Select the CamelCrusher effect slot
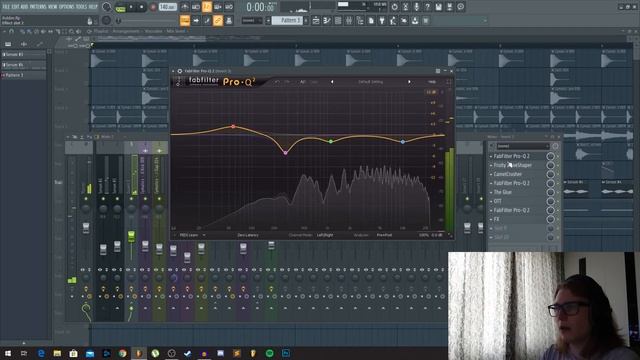This screenshot has width=640, height=360. coord(507,174)
